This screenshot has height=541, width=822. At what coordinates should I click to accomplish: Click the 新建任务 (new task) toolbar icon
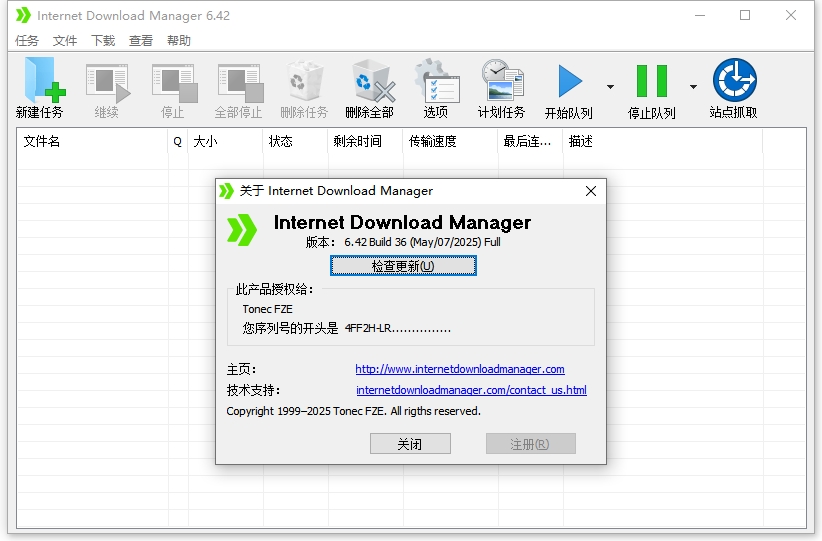pyautogui.click(x=40, y=82)
